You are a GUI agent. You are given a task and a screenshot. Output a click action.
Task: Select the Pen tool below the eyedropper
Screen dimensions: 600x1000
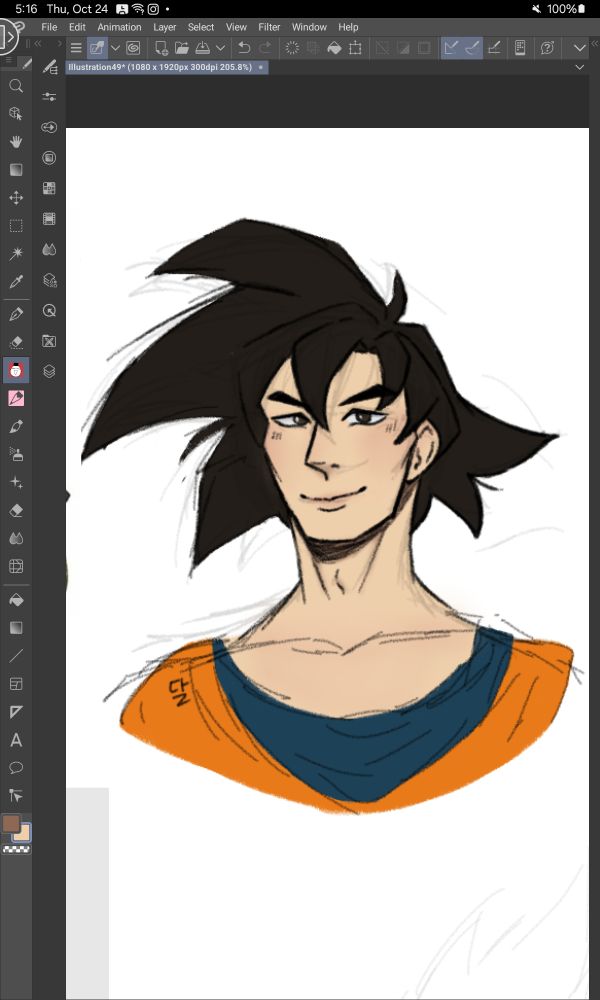click(x=16, y=314)
